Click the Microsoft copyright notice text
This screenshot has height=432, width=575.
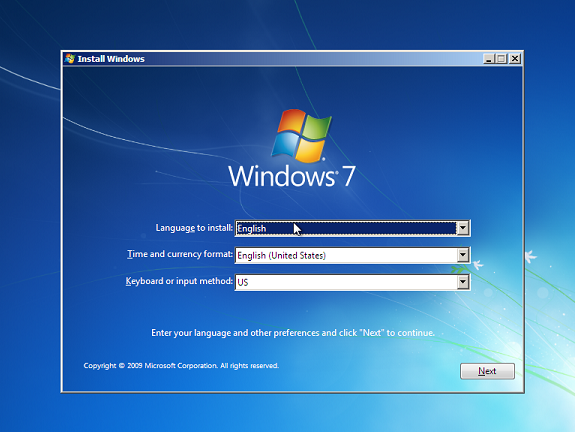[181, 366]
